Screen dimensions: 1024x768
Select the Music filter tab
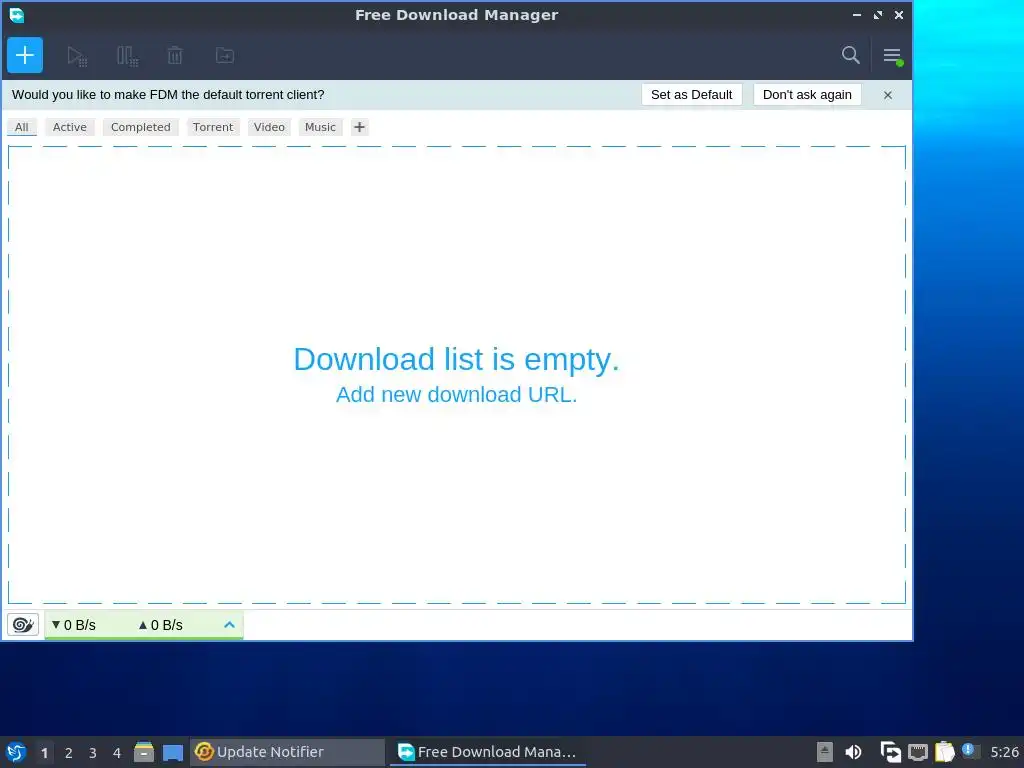[x=320, y=127]
